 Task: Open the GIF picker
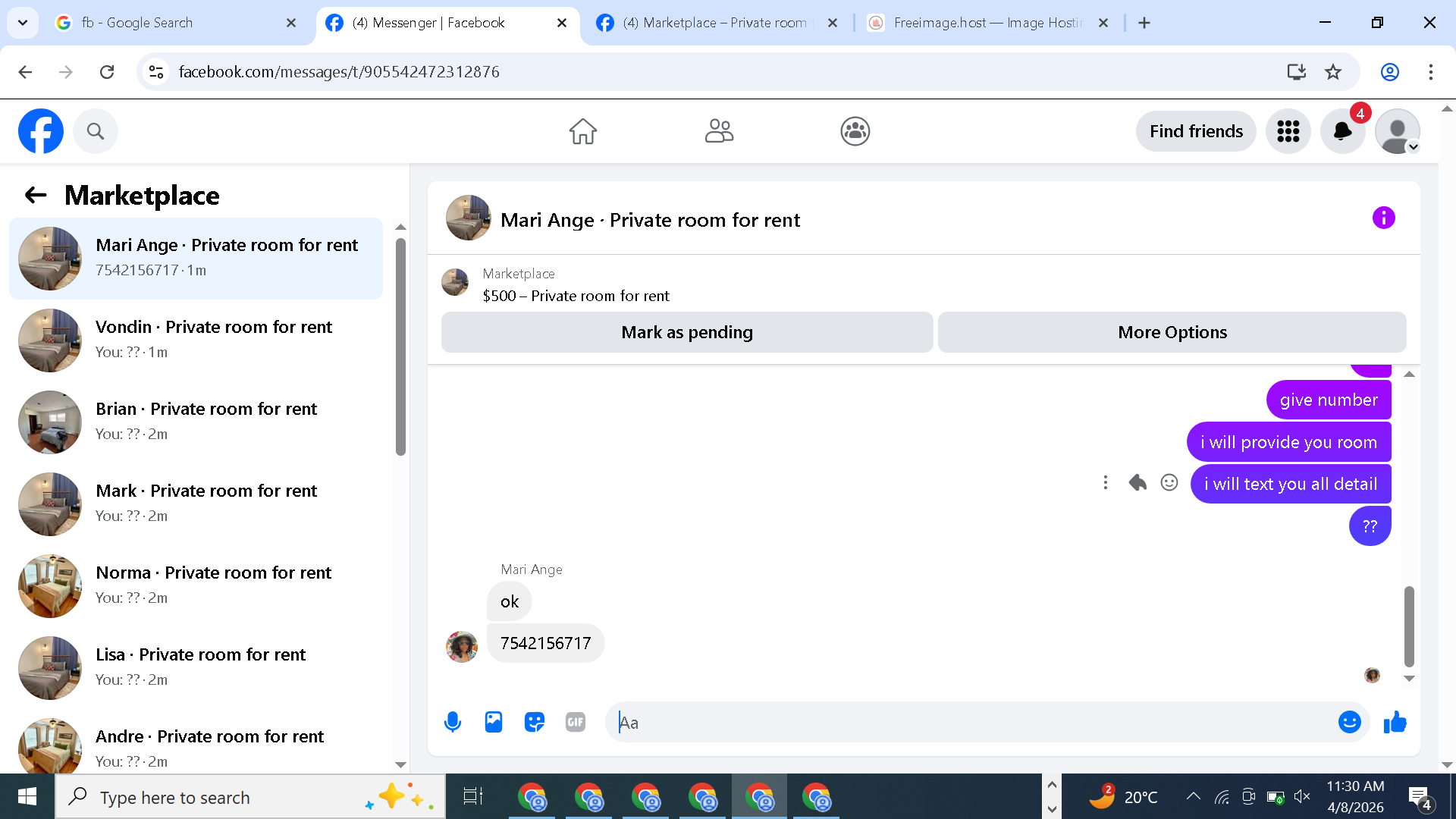pyautogui.click(x=576, y=722)
